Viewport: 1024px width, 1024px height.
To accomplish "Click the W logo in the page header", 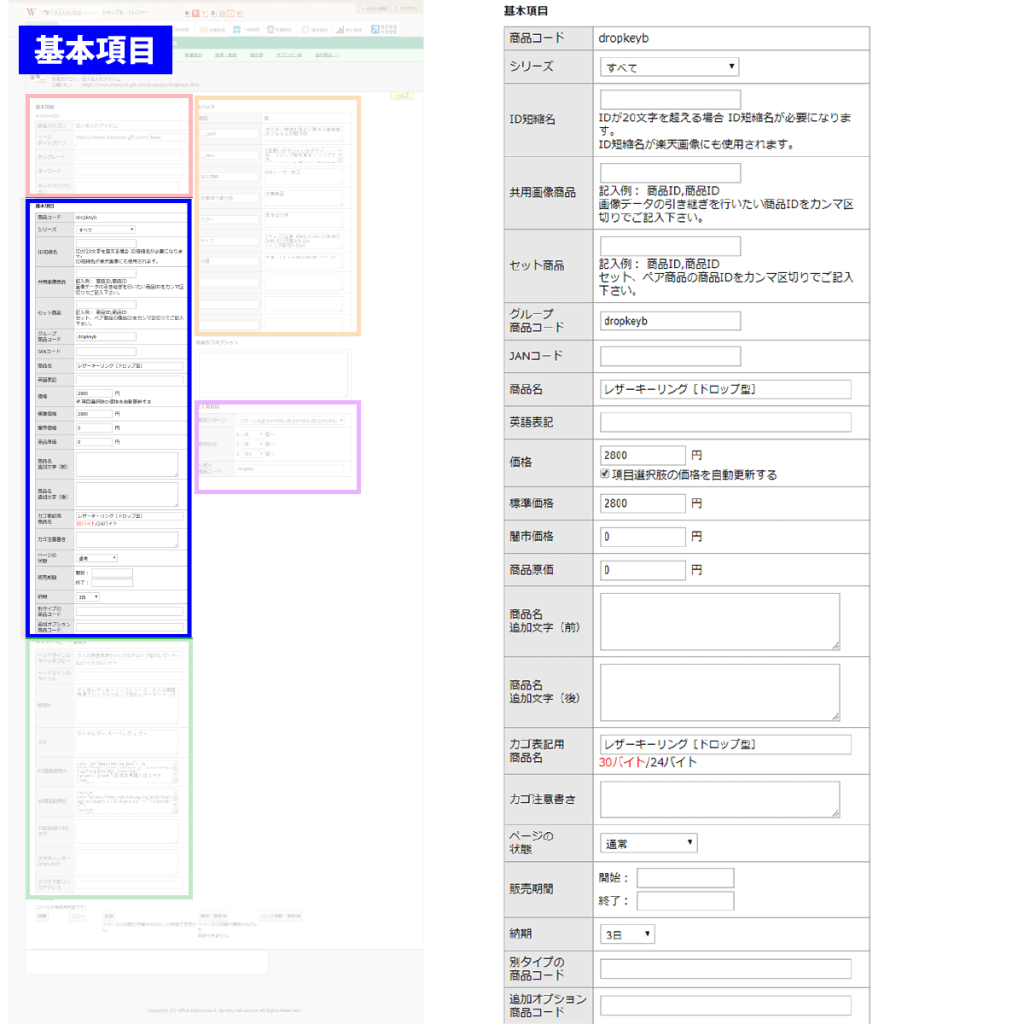I will pyautogui.click(x=31, y=10).
